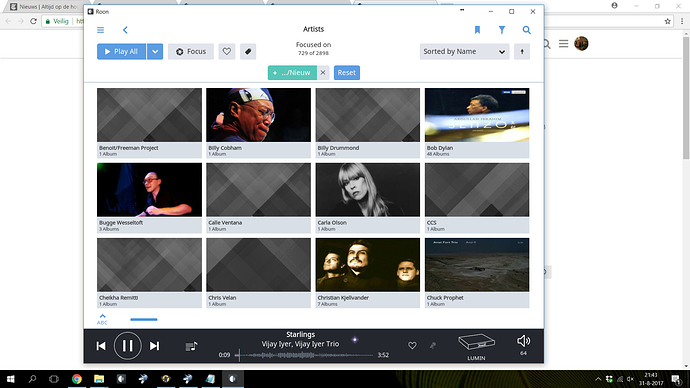The height and width of the screenshot is (388, 690).
Task: Open the Roon hamburger menu
Action: tap(100, 30)
